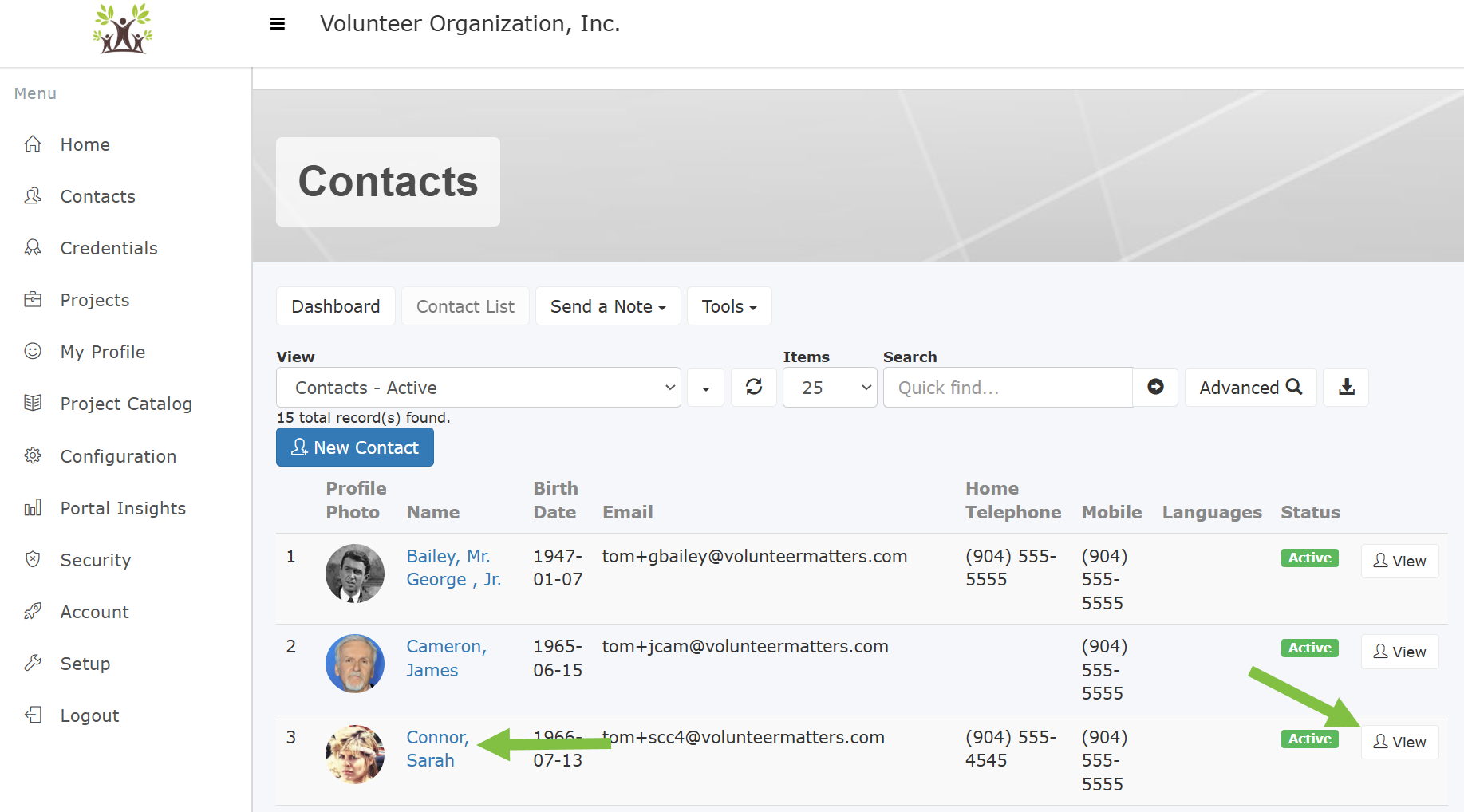Screen dimensions: 1464x812
Task: Switch to the Contact List tab
Action: [465, 306]
